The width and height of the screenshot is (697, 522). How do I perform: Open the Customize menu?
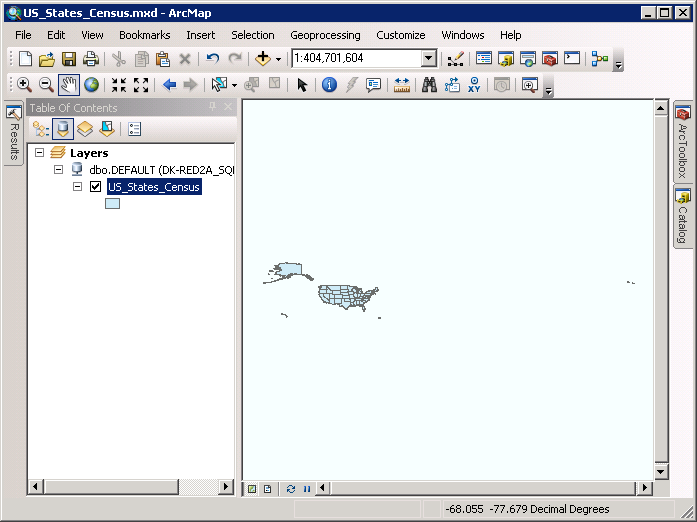[x=401, y=35]
